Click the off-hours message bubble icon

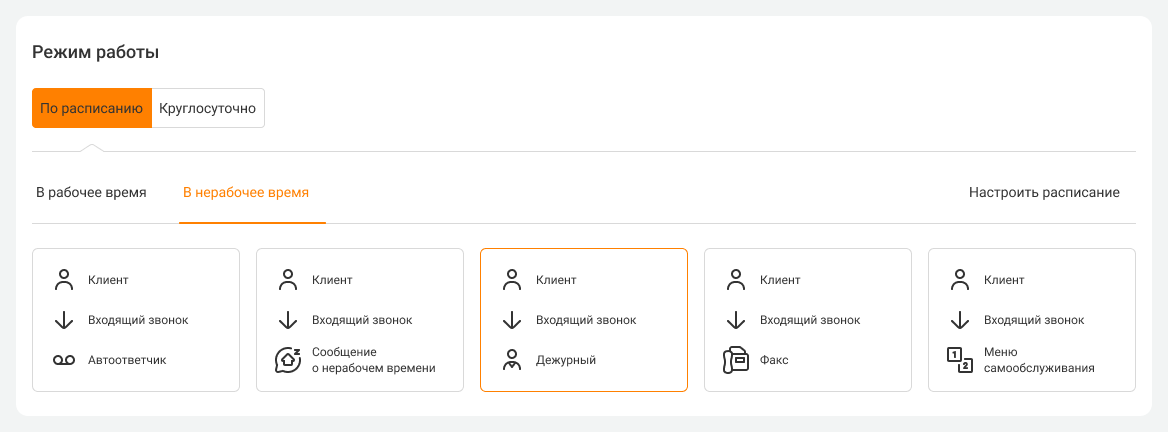pyautogui.click(x=288, y=360)
